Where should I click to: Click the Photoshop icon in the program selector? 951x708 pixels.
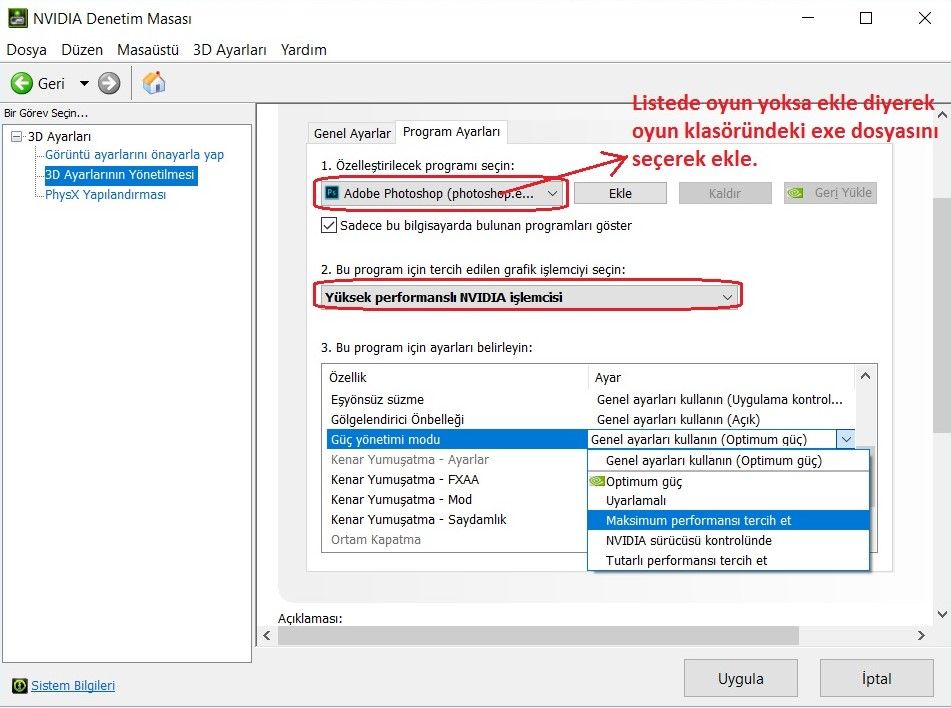(x=332, y=193)
